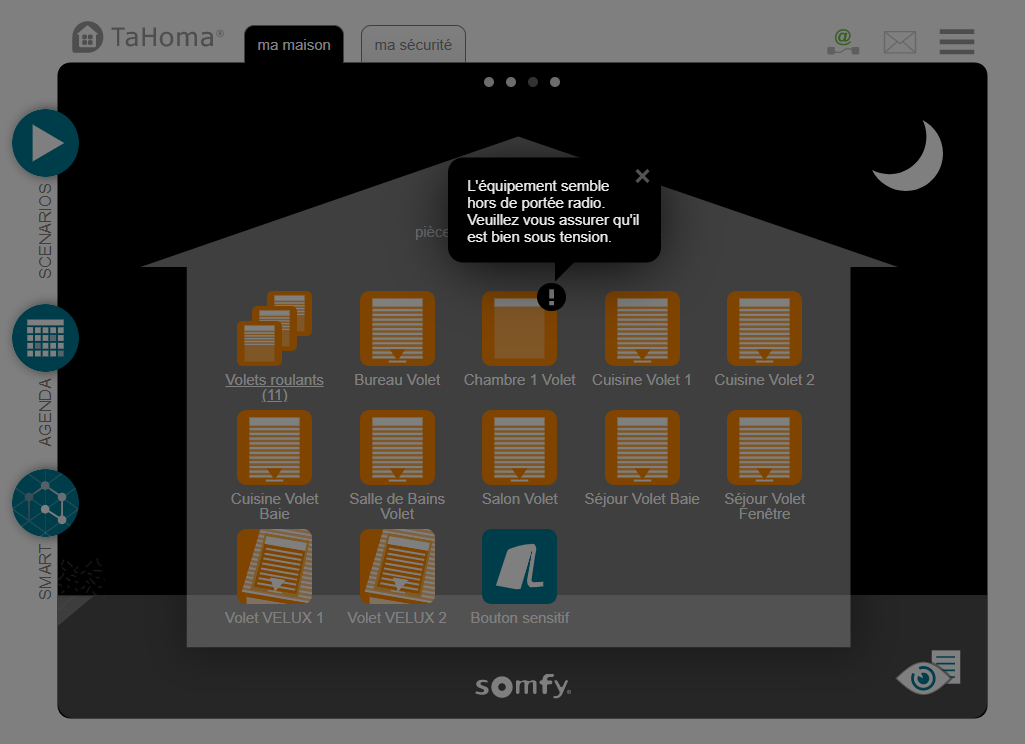
Task: Click the Séjour Volet Baie icon
Action: click(642, 448)
